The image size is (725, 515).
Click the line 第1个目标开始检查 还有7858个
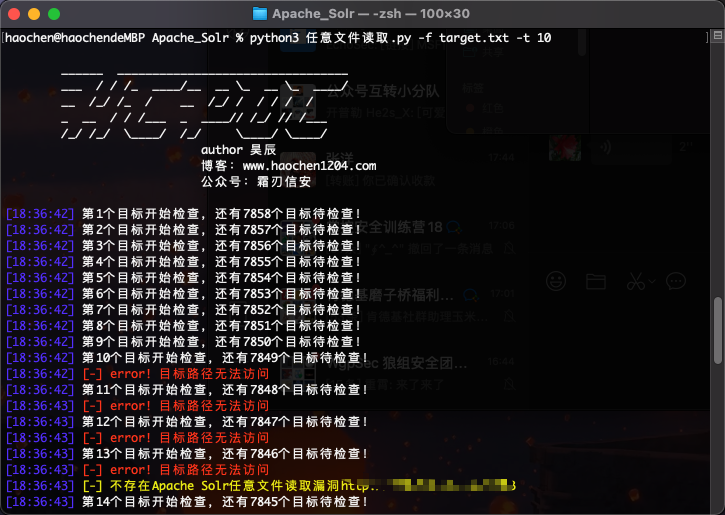(x=183, y=214)
